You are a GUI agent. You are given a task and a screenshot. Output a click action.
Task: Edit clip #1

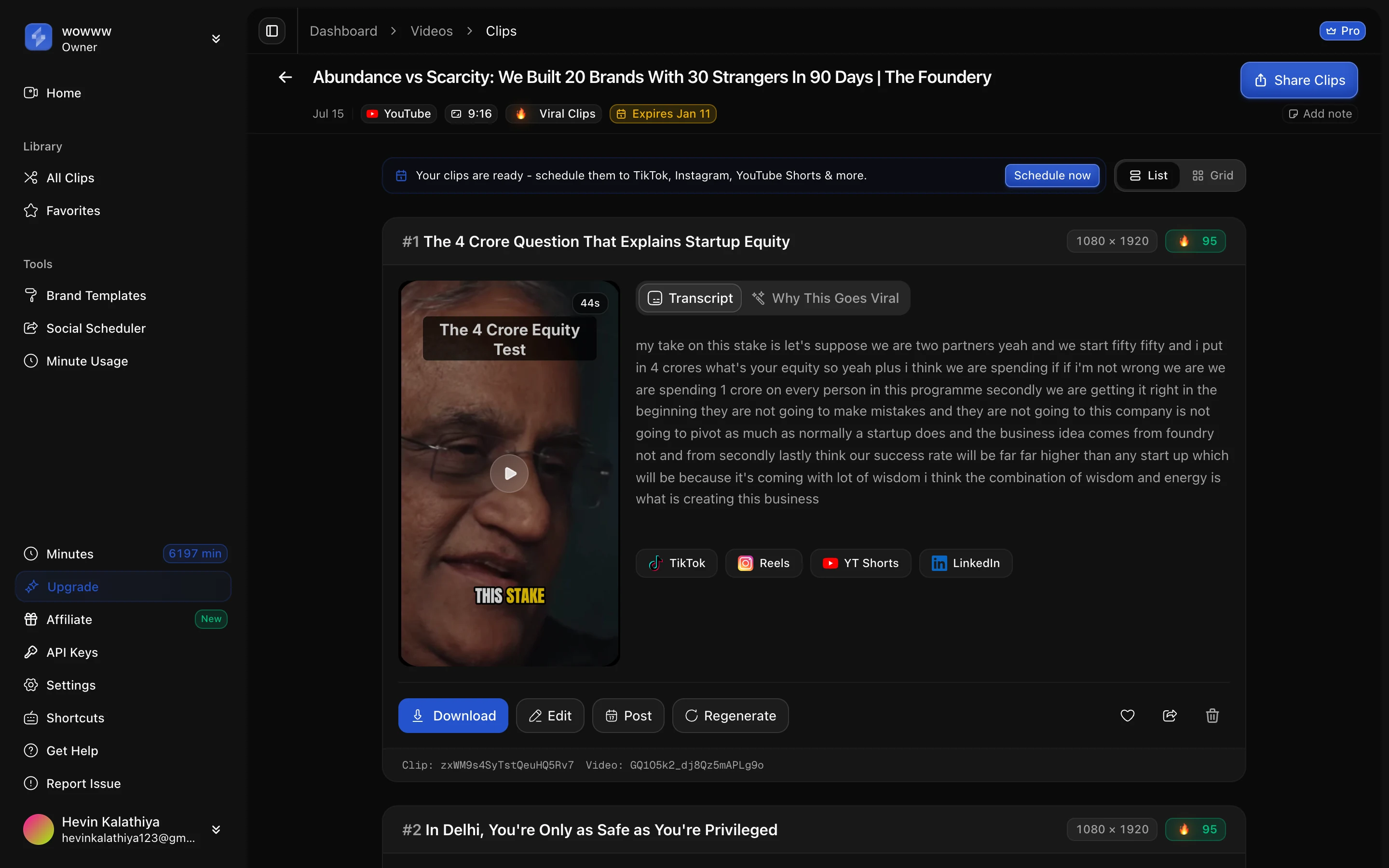click(x=550, y=715)
